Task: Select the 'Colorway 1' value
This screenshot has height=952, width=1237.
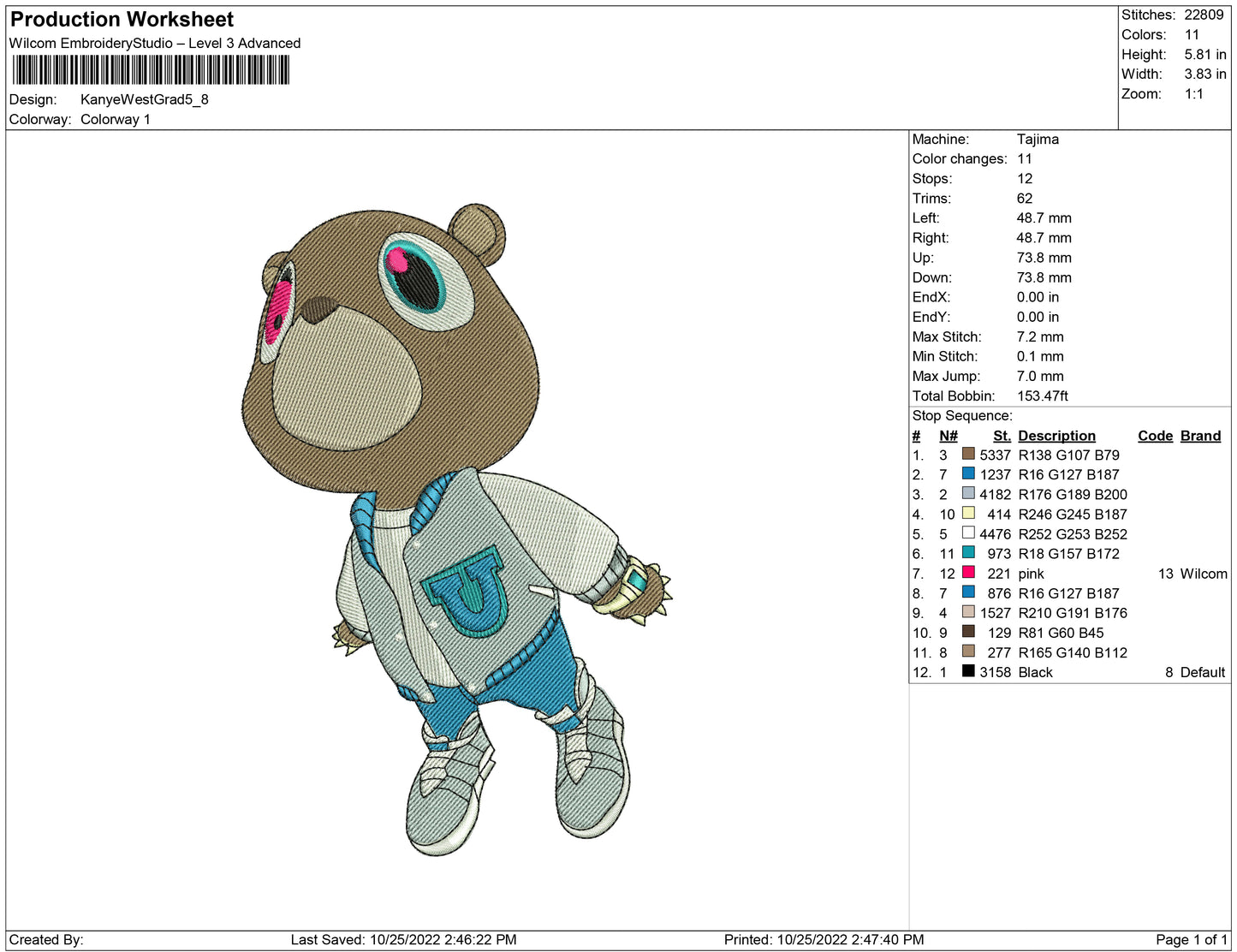Action: click(116, 119)
